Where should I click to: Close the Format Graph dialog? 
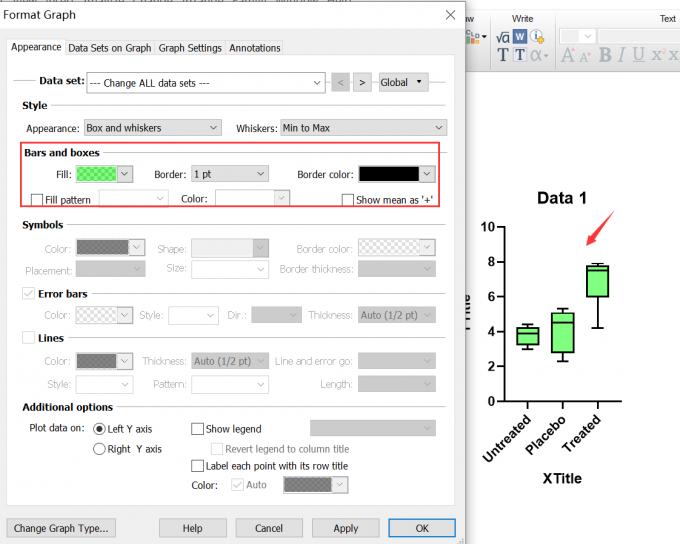tap(450, 15)
